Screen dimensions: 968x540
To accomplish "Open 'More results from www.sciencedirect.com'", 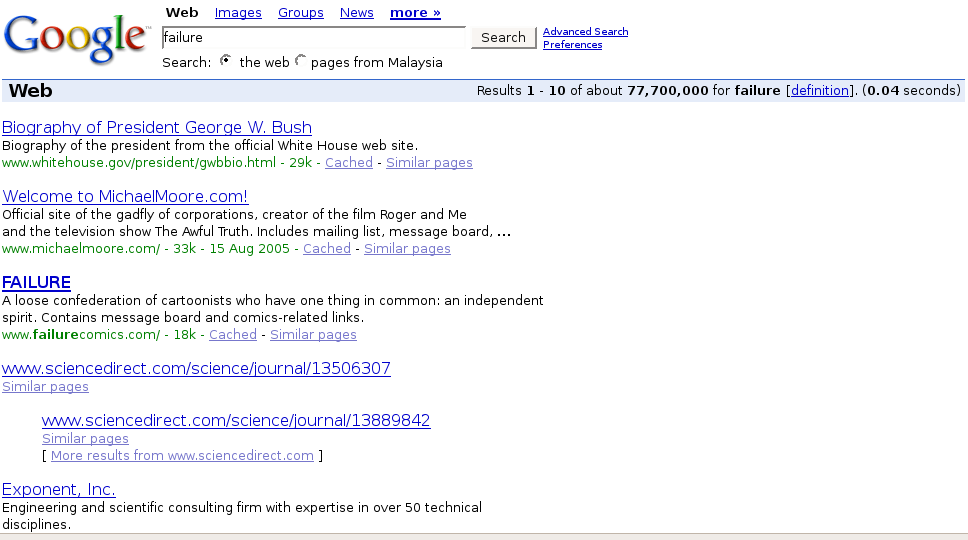I will (x=182, y=455).
